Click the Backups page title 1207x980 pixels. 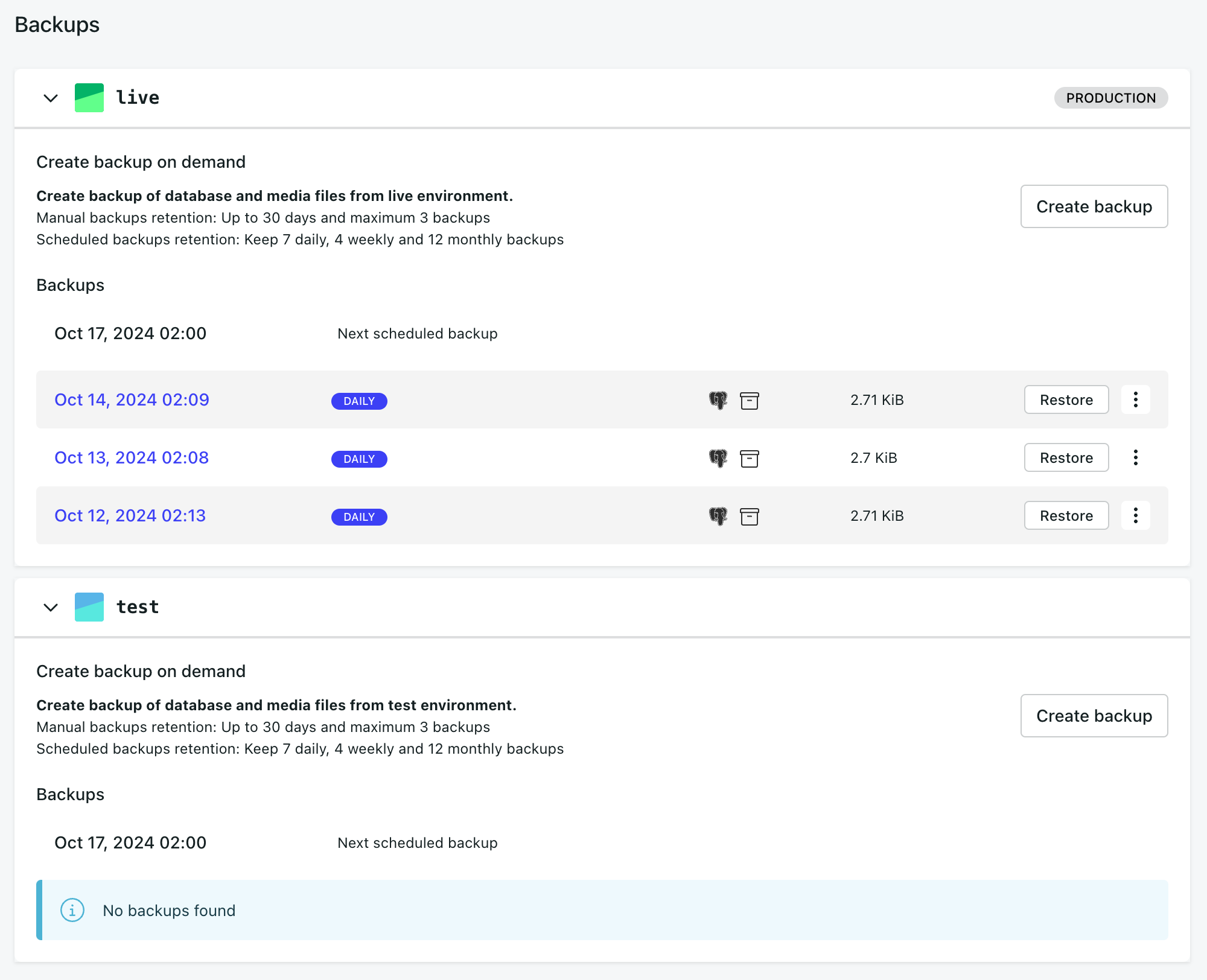(57, 25)
